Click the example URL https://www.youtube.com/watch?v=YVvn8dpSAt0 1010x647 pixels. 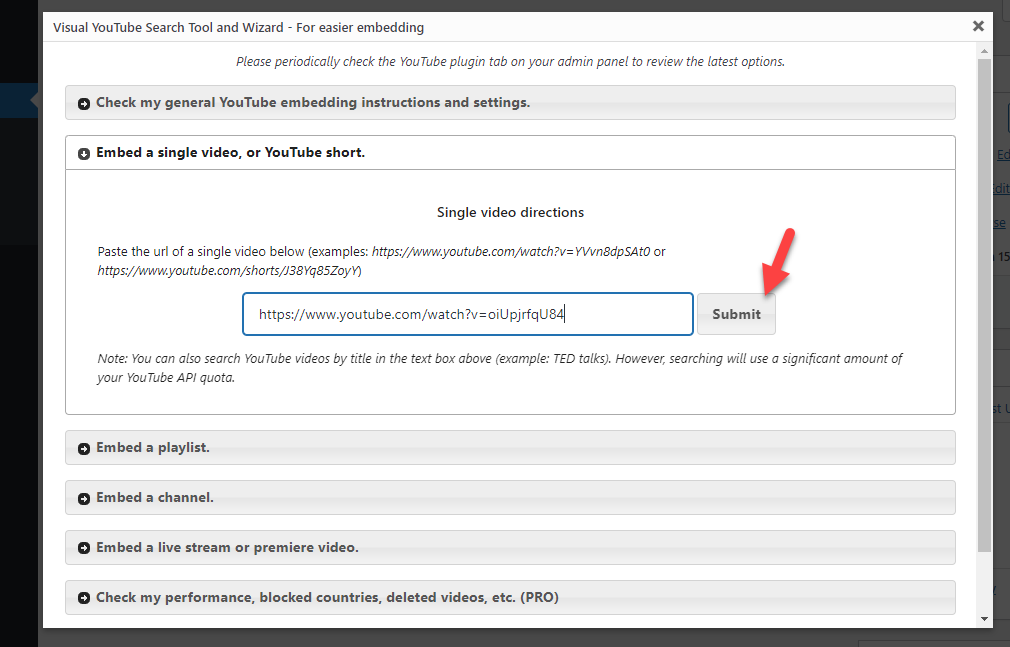click(x=511, y=251)
